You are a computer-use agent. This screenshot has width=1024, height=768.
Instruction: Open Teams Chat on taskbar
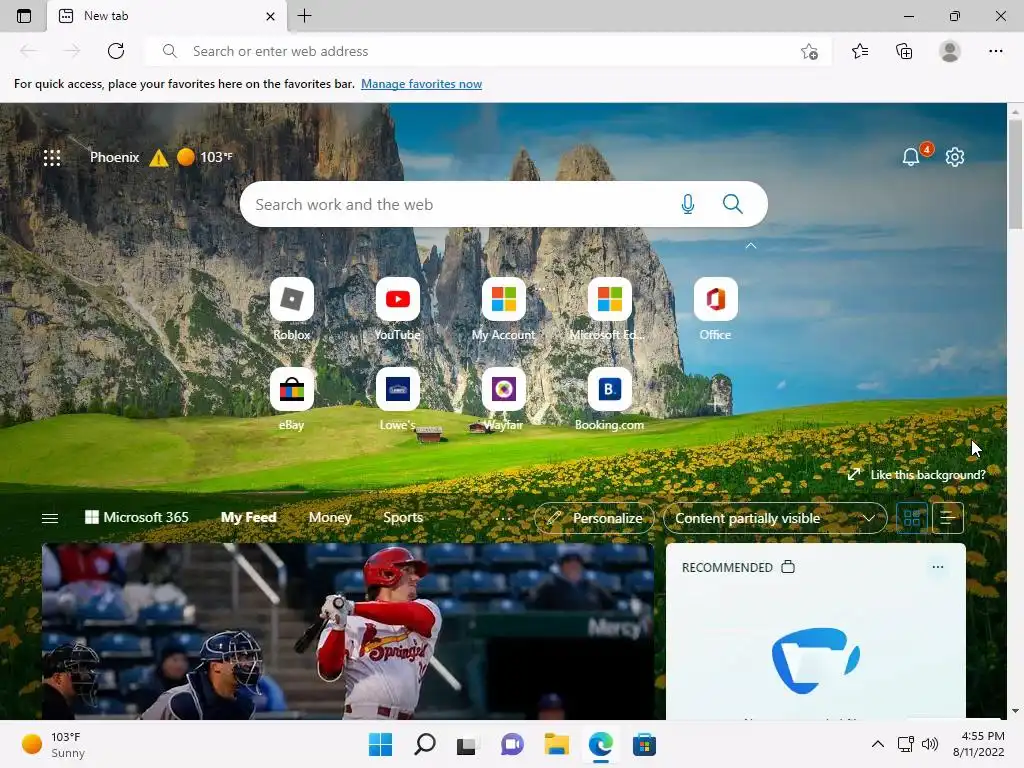[512, 744]
